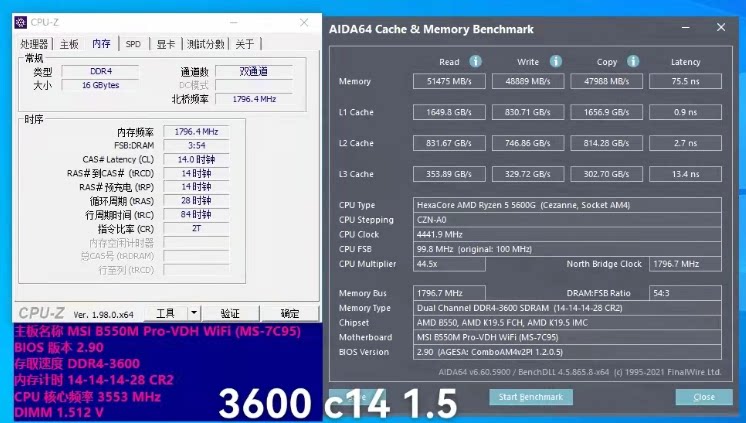Click the L1 Cache Write value 830.71 GB/s
Image resolution: width=746 pixels, height=423 pixels.
click(x=528, y=112)
